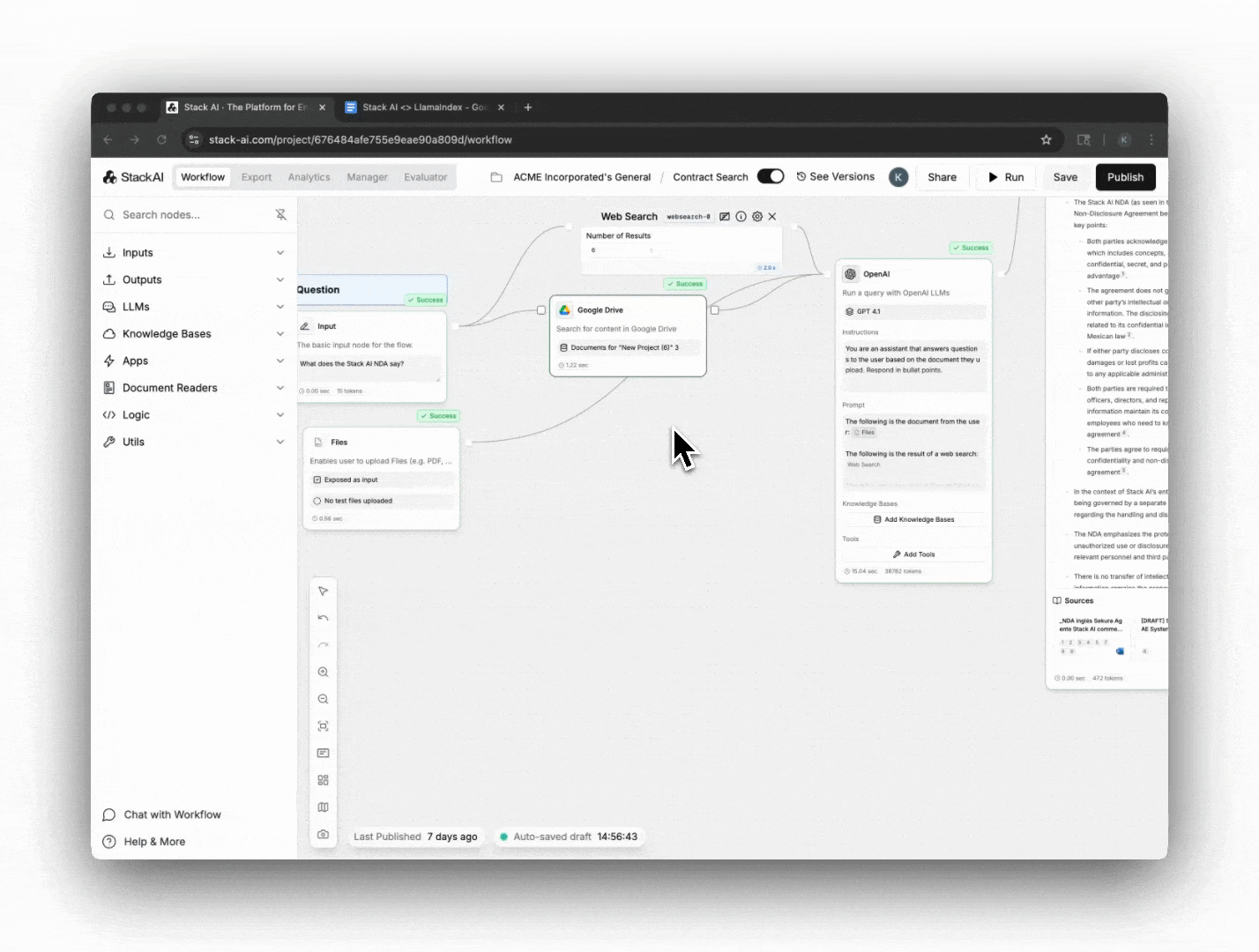Screen dimensions: 1259x952
Task: Auto-arrange nodes with the layout grid icon
Action: 324,780
